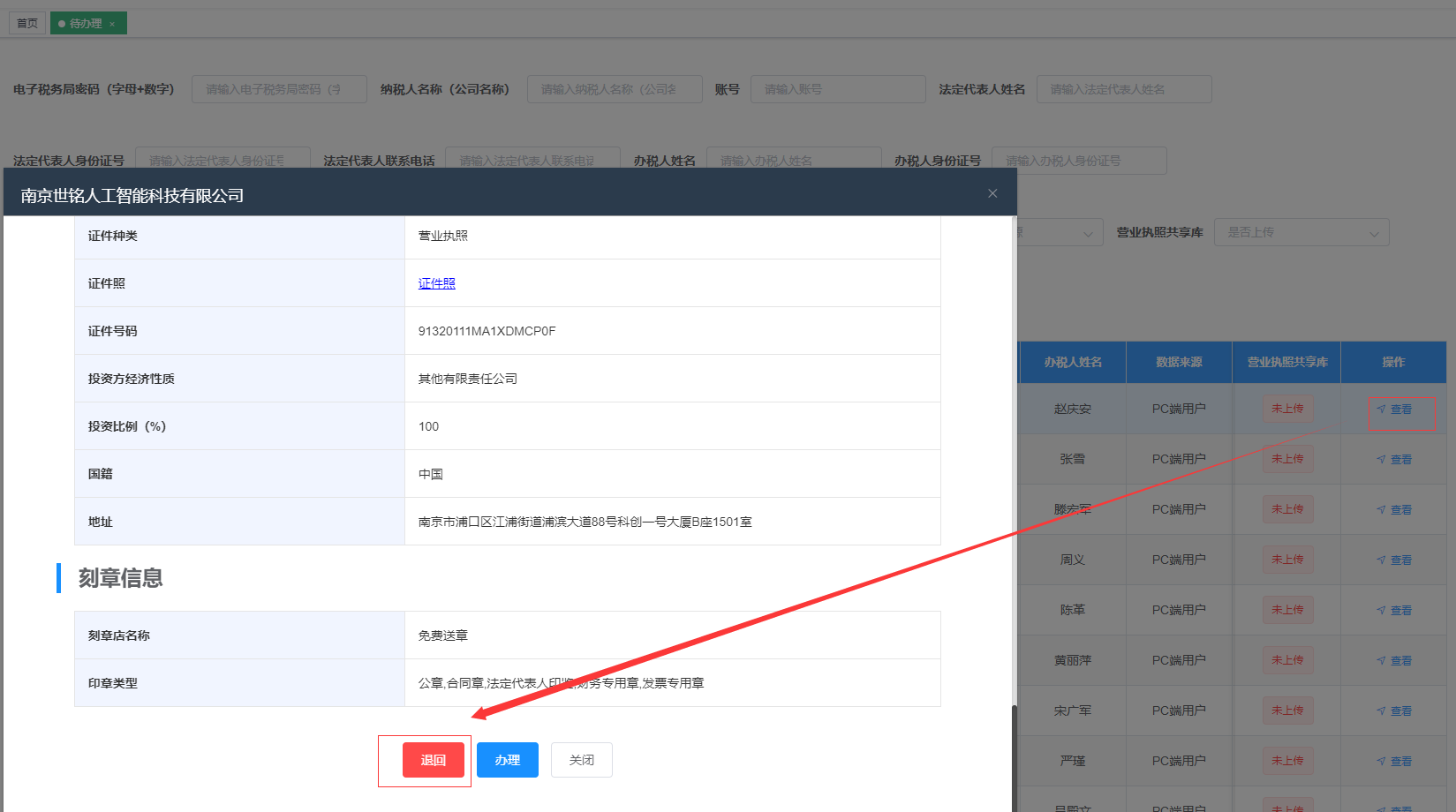
Task: Click the 数据来源 column header
Action: point(1180,363)
